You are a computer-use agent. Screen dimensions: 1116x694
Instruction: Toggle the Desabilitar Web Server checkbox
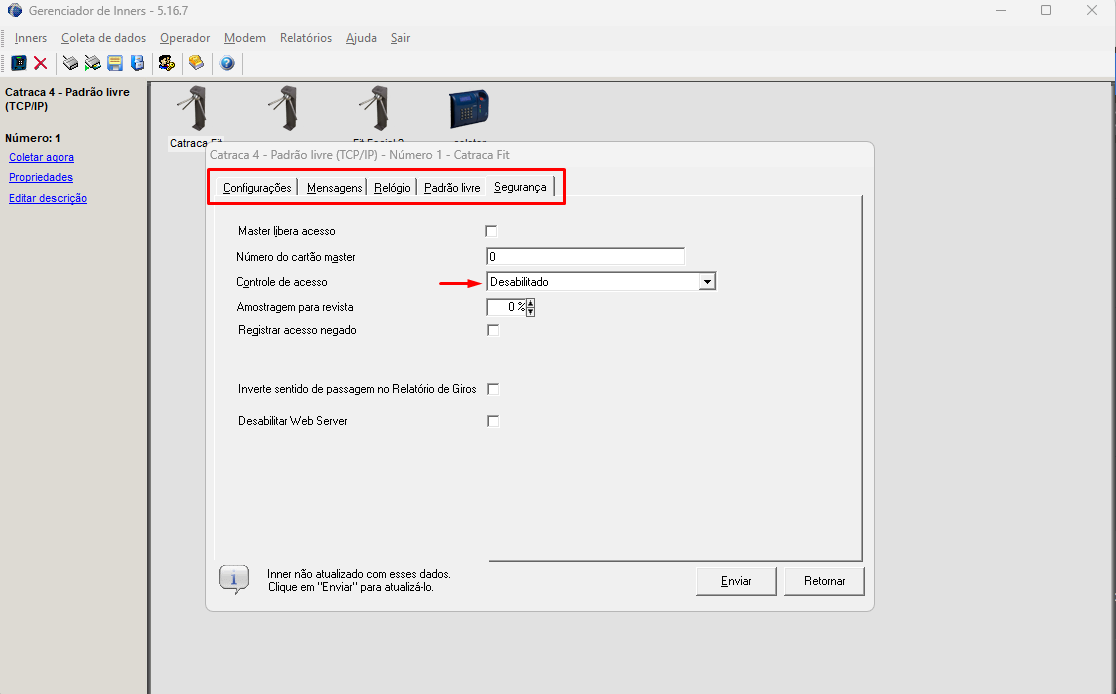click(492, 421)
